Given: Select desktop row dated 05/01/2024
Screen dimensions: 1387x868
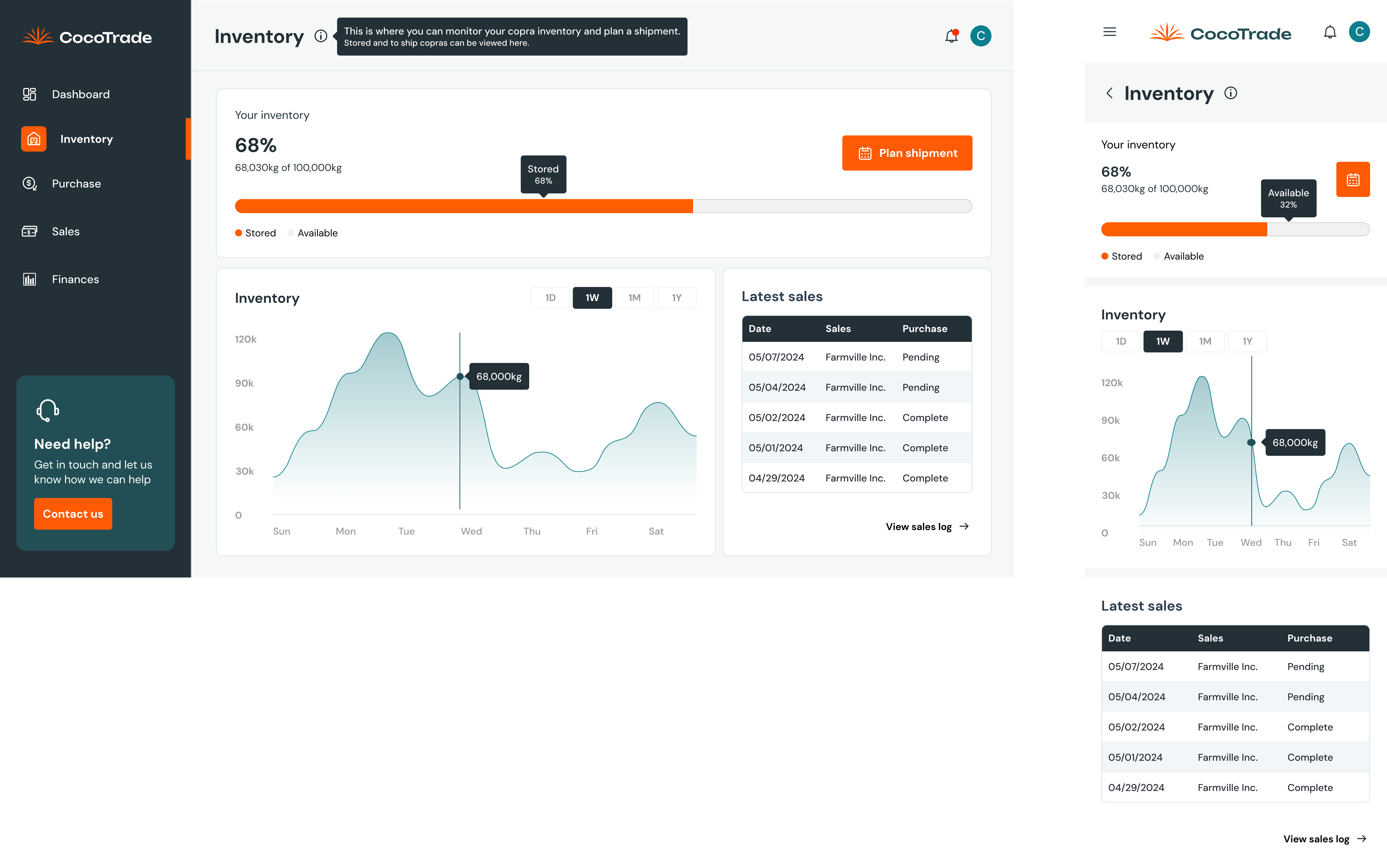Looking at the screenshot, I should coord(857,448).
